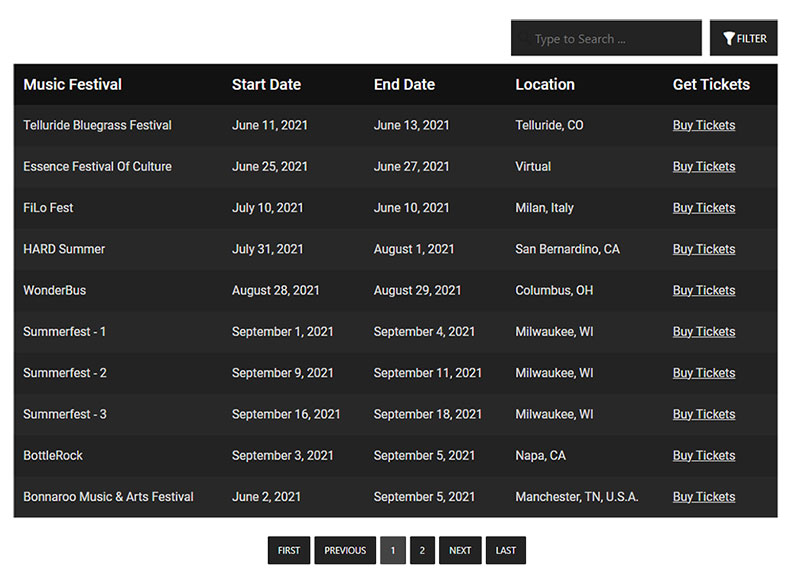Follow HARD Summer Buy Tickets link
800x580 pixels.
click(x=704, y=249)
